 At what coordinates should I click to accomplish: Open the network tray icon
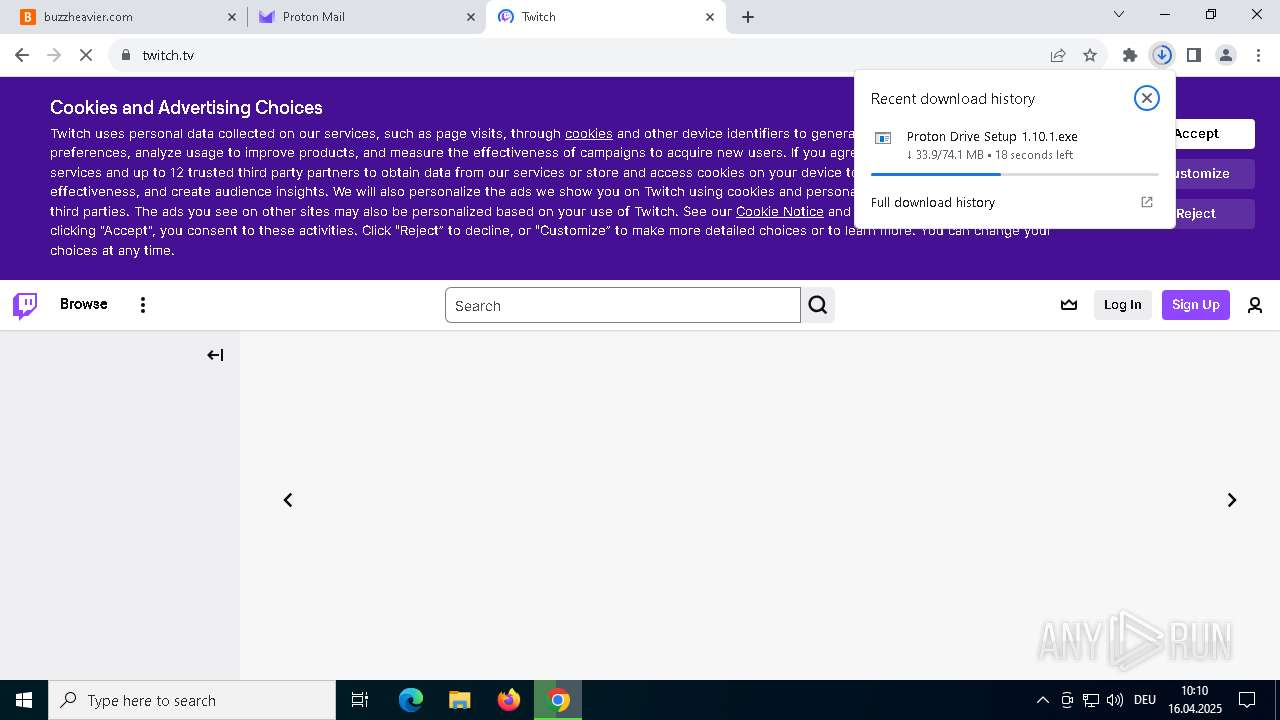click(x=1091, y=700)
